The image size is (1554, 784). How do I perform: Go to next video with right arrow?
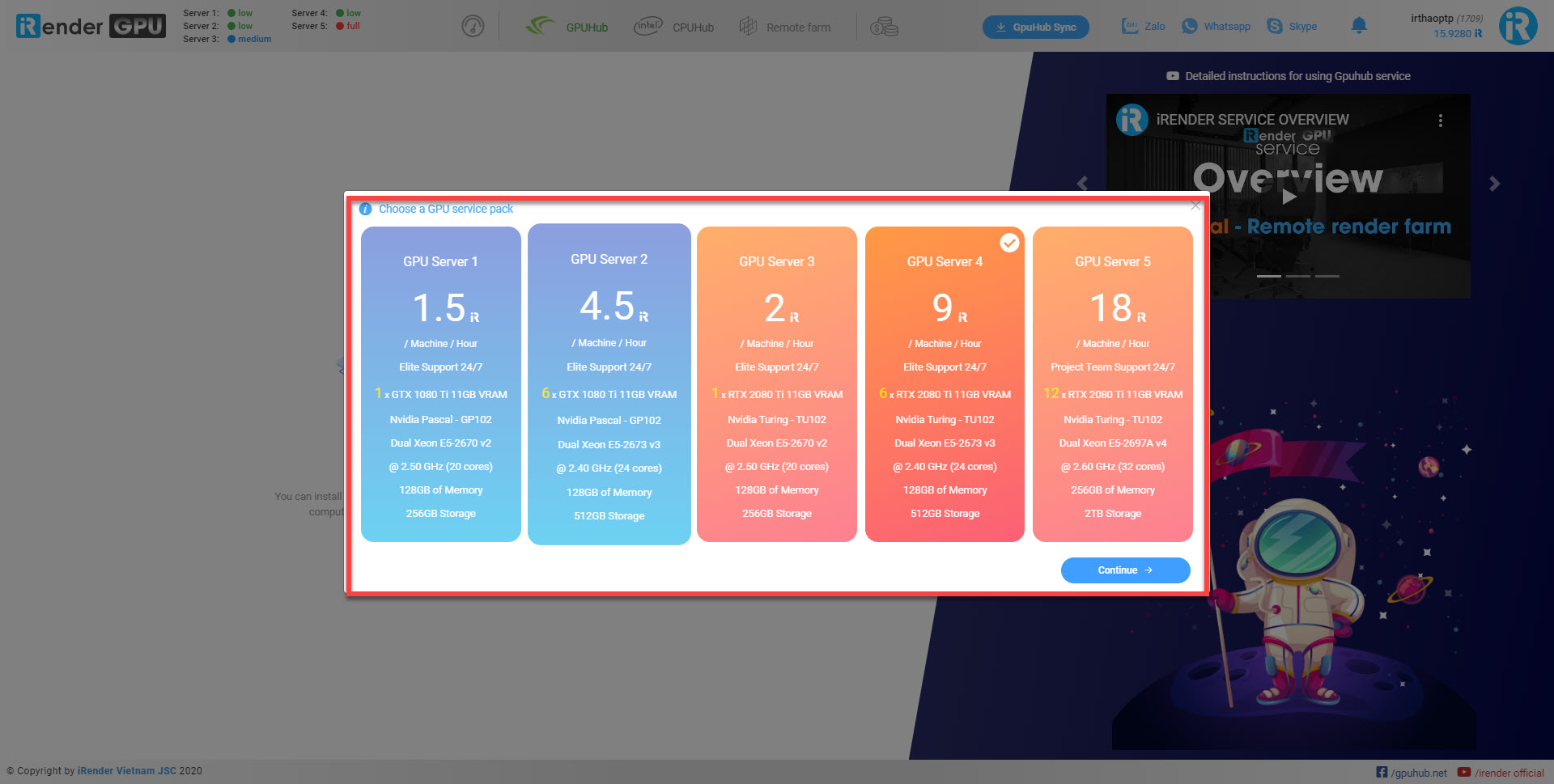coord(1494,184)
